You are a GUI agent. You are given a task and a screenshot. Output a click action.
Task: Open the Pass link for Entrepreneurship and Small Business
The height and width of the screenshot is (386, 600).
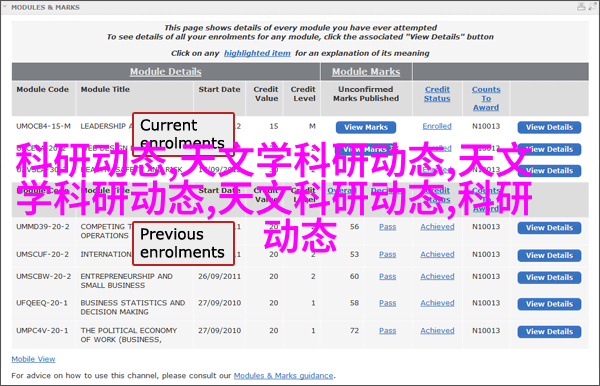tap(388, 276)
